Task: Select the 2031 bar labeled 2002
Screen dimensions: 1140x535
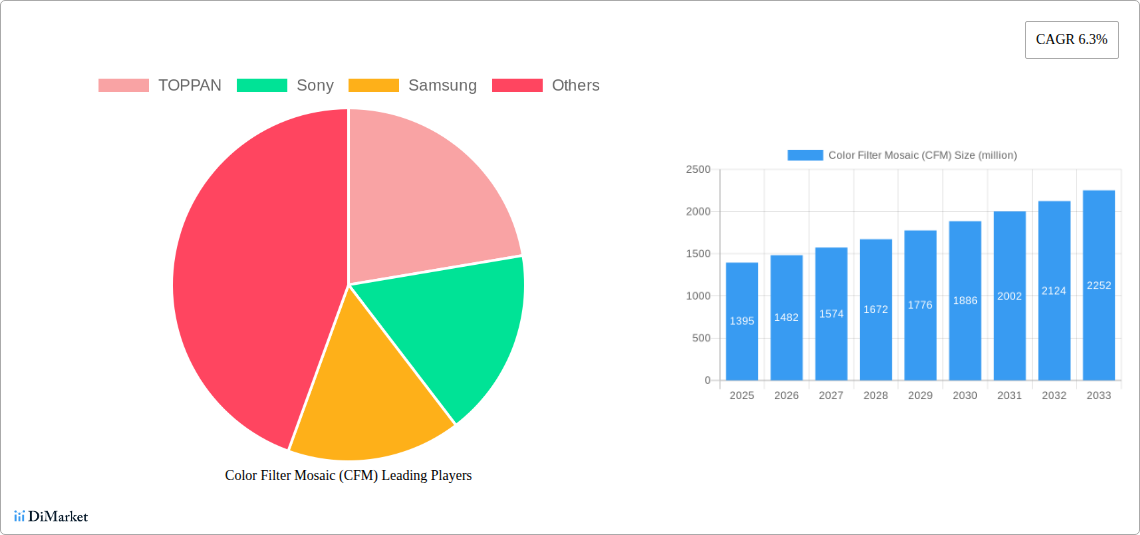Action: [1010, 295]
